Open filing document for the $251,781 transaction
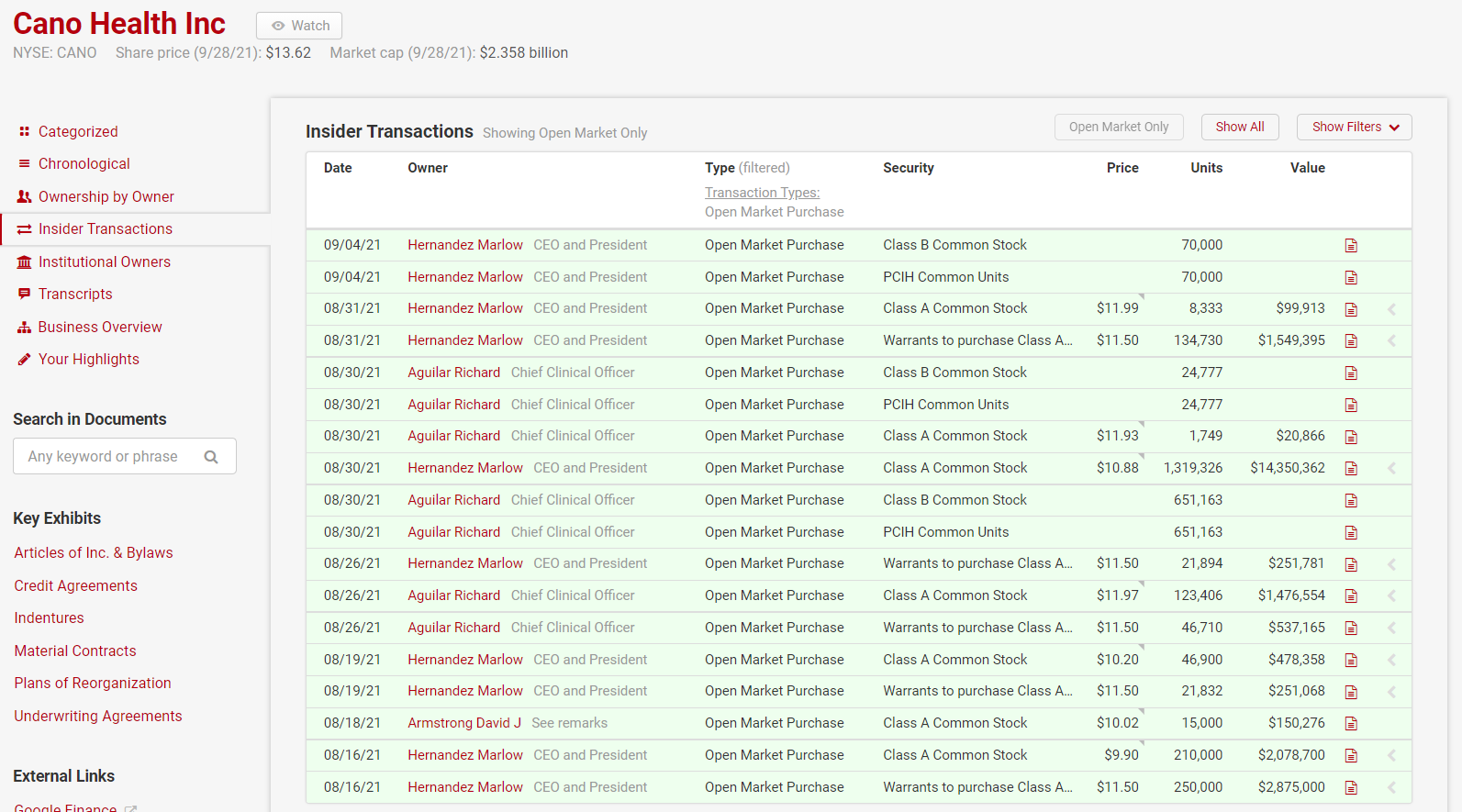 (x=1351, y=564)
